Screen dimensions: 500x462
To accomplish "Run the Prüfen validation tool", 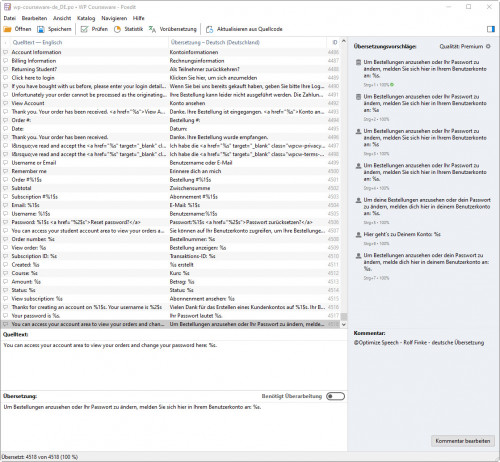I will (94, 29).
